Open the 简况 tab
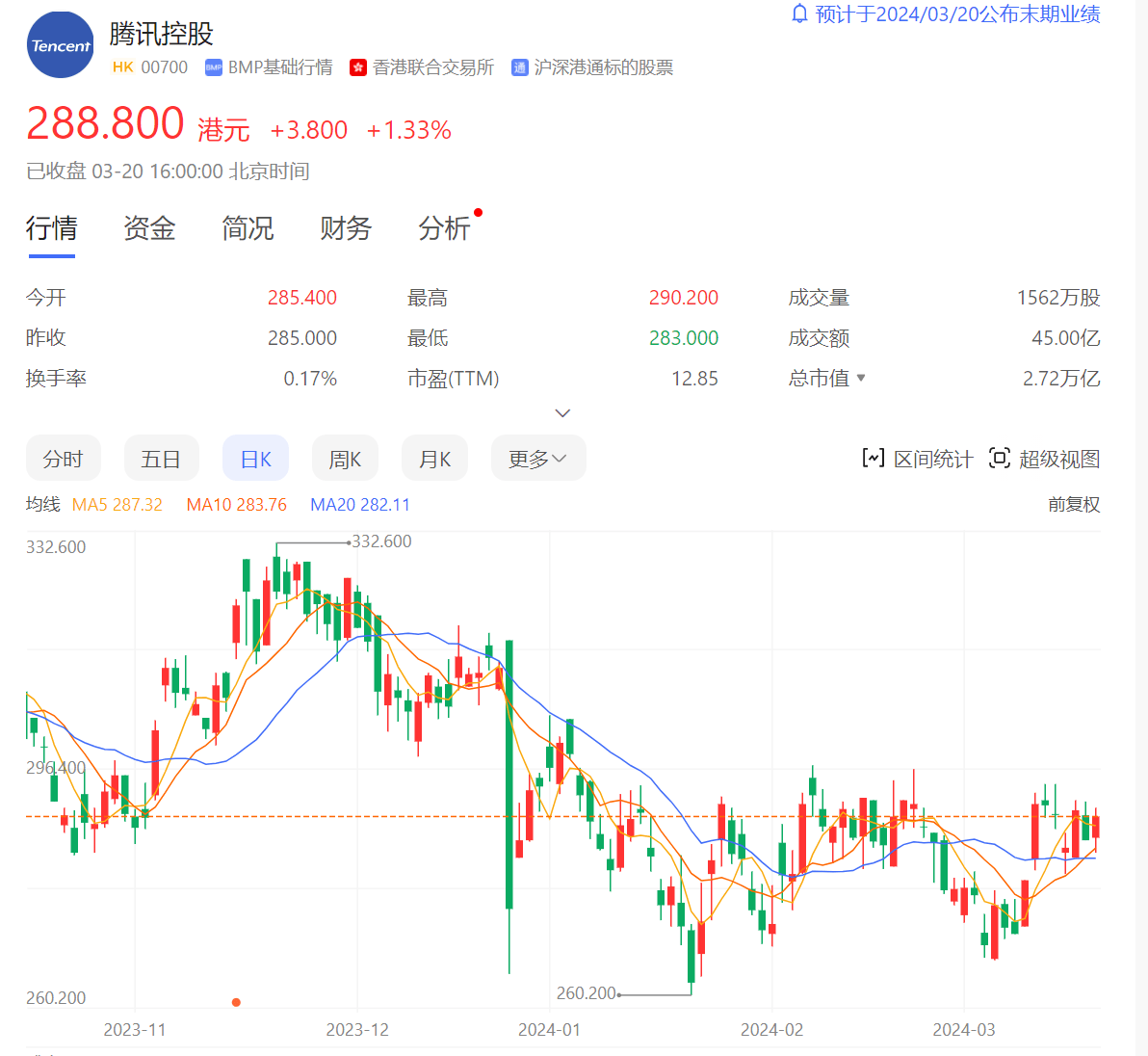 coord(248,228)
